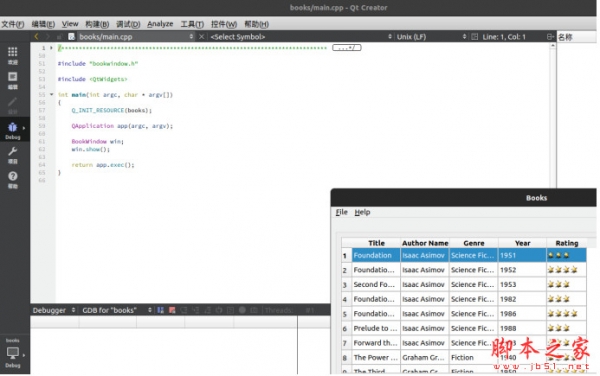Click the step into debugger icon
This screenshot has height=376, width=600.
(196, 310)
